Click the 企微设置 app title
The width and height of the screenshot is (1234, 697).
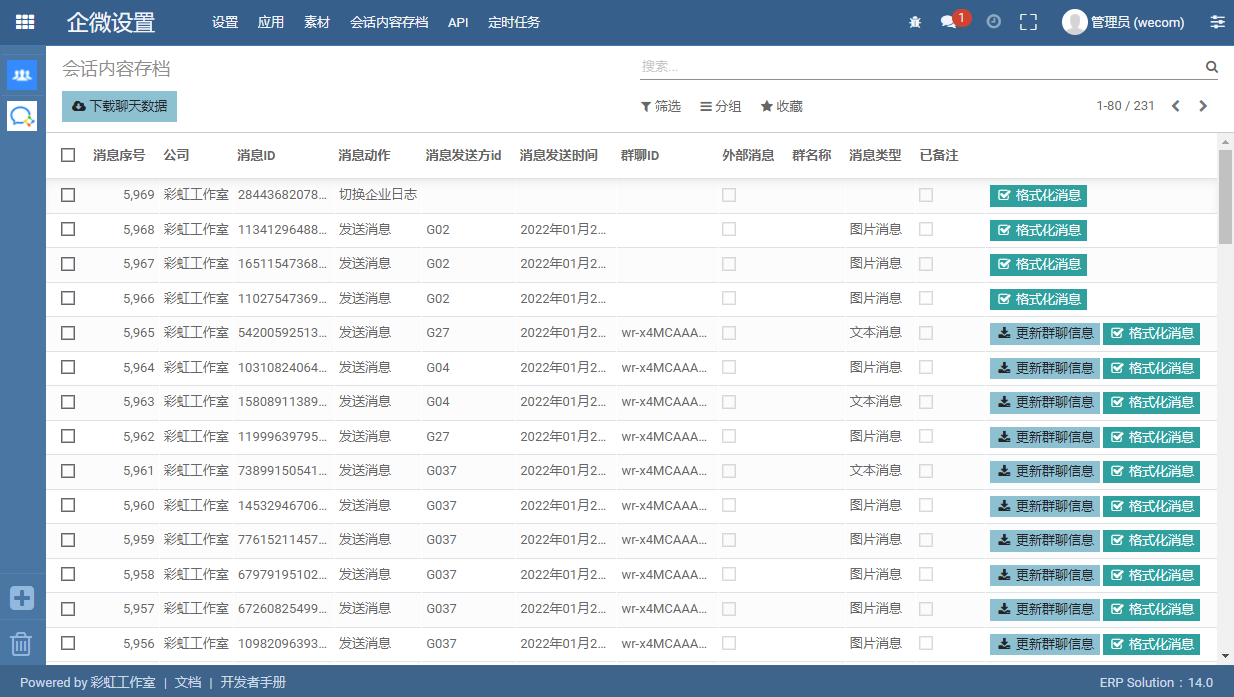click(111, 22)
